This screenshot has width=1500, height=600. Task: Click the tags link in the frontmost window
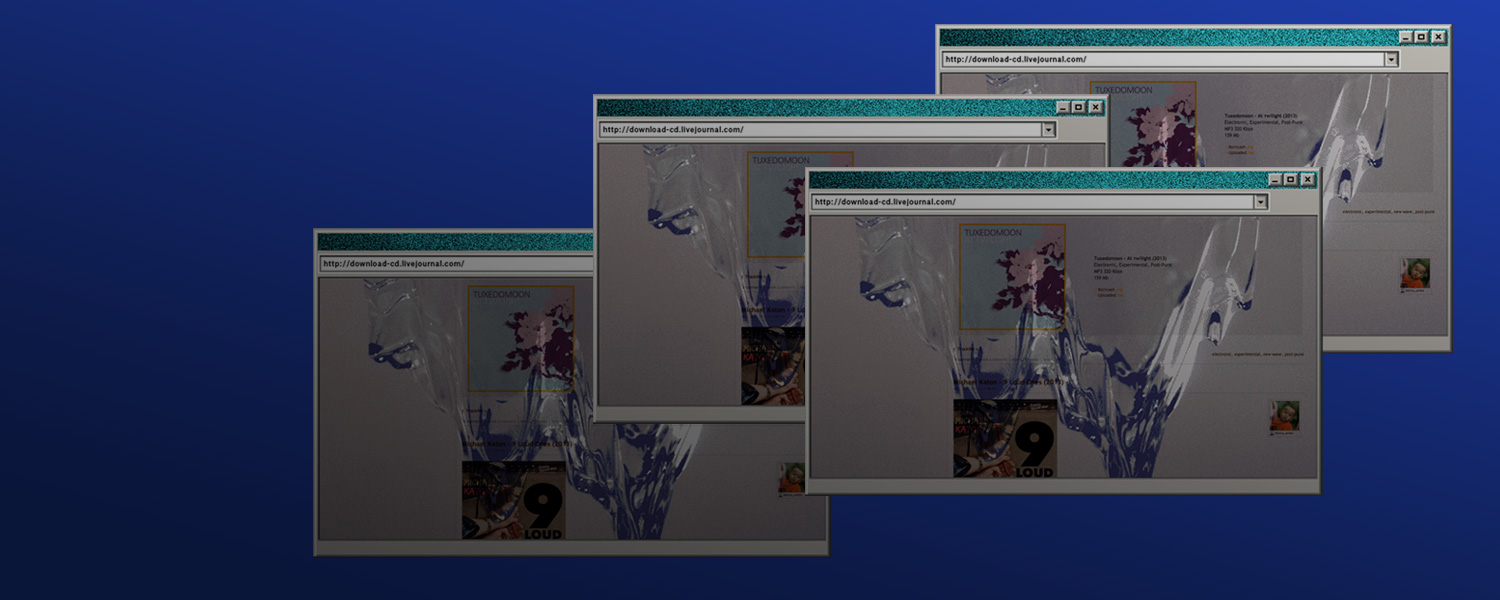point(1258,354)
